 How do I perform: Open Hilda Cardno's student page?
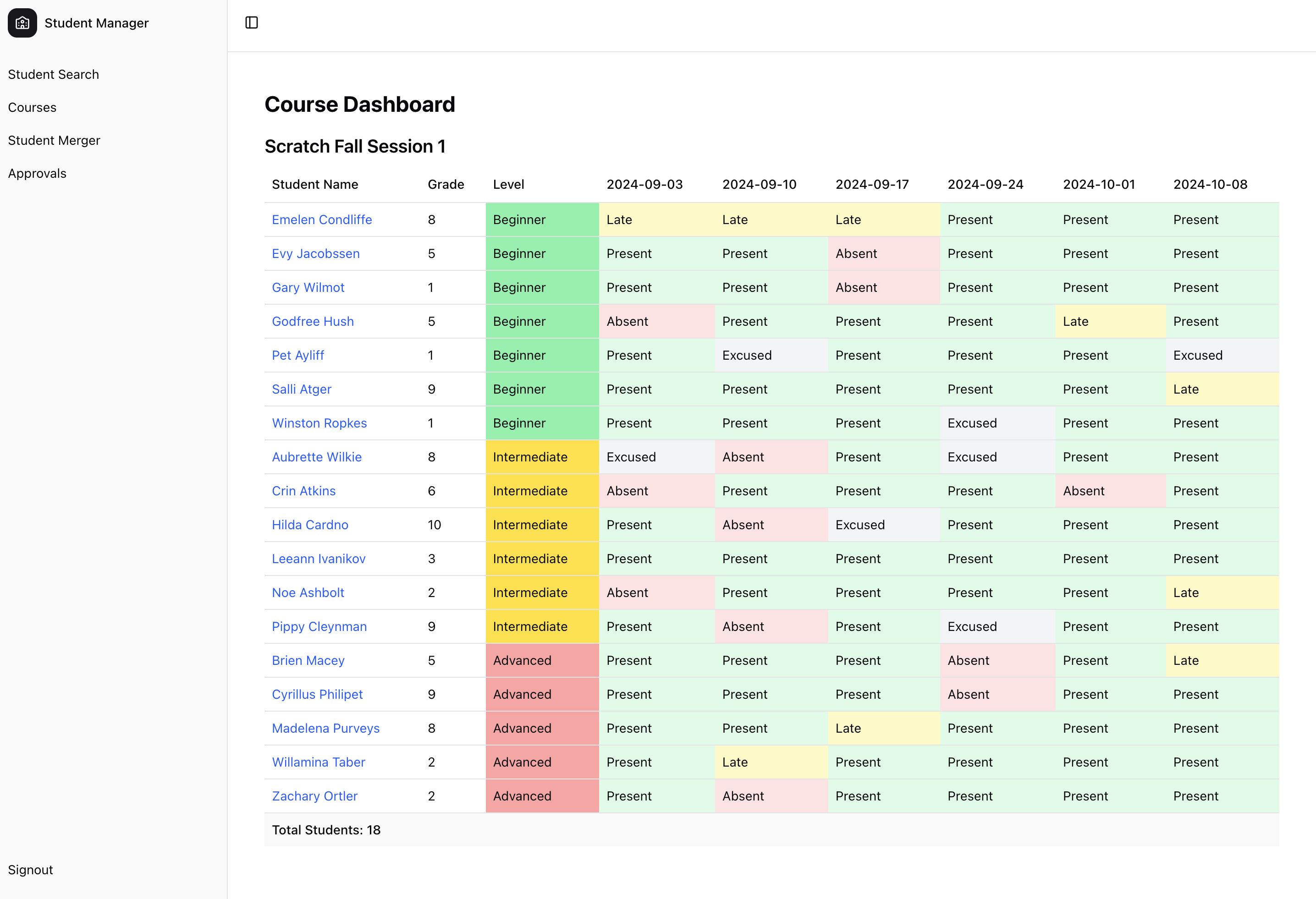click(x=310, y=525)
